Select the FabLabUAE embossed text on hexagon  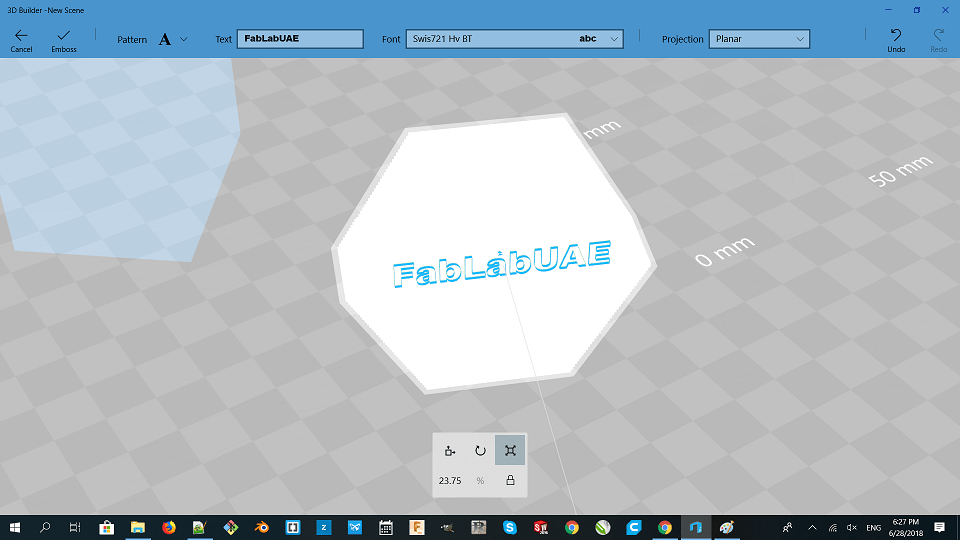[x=501, y=264]
